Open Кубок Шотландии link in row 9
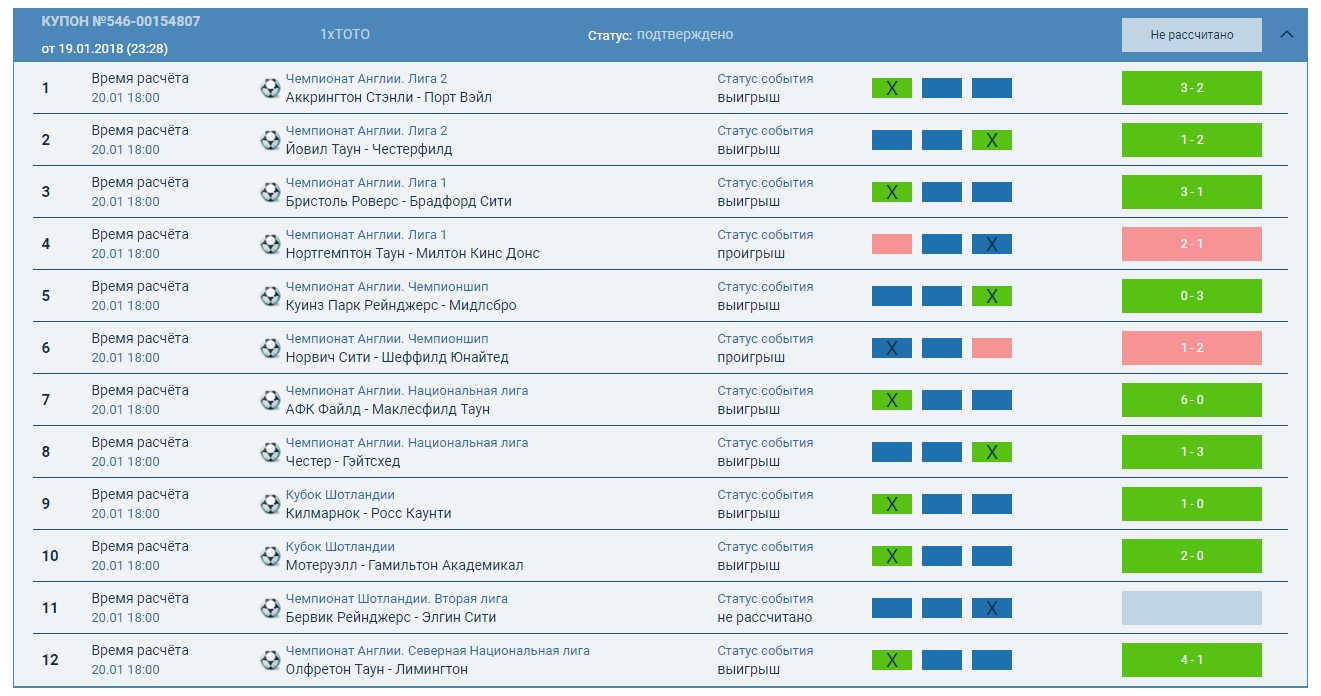The height and width of the screenshot is (696, 1321). coord(340,495)
